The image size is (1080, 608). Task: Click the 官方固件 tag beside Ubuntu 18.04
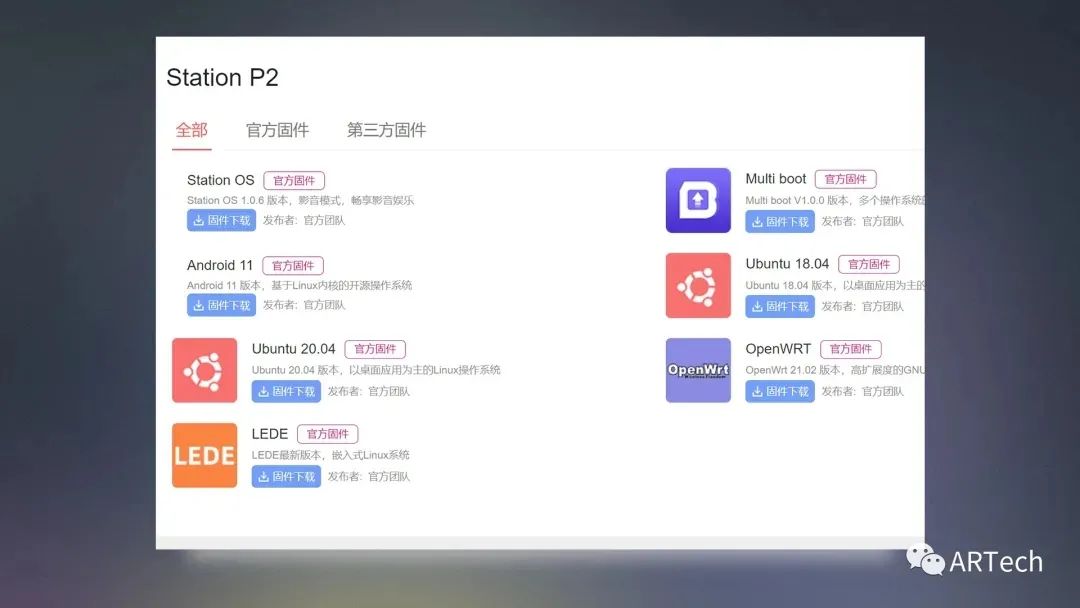coord(869,264)
